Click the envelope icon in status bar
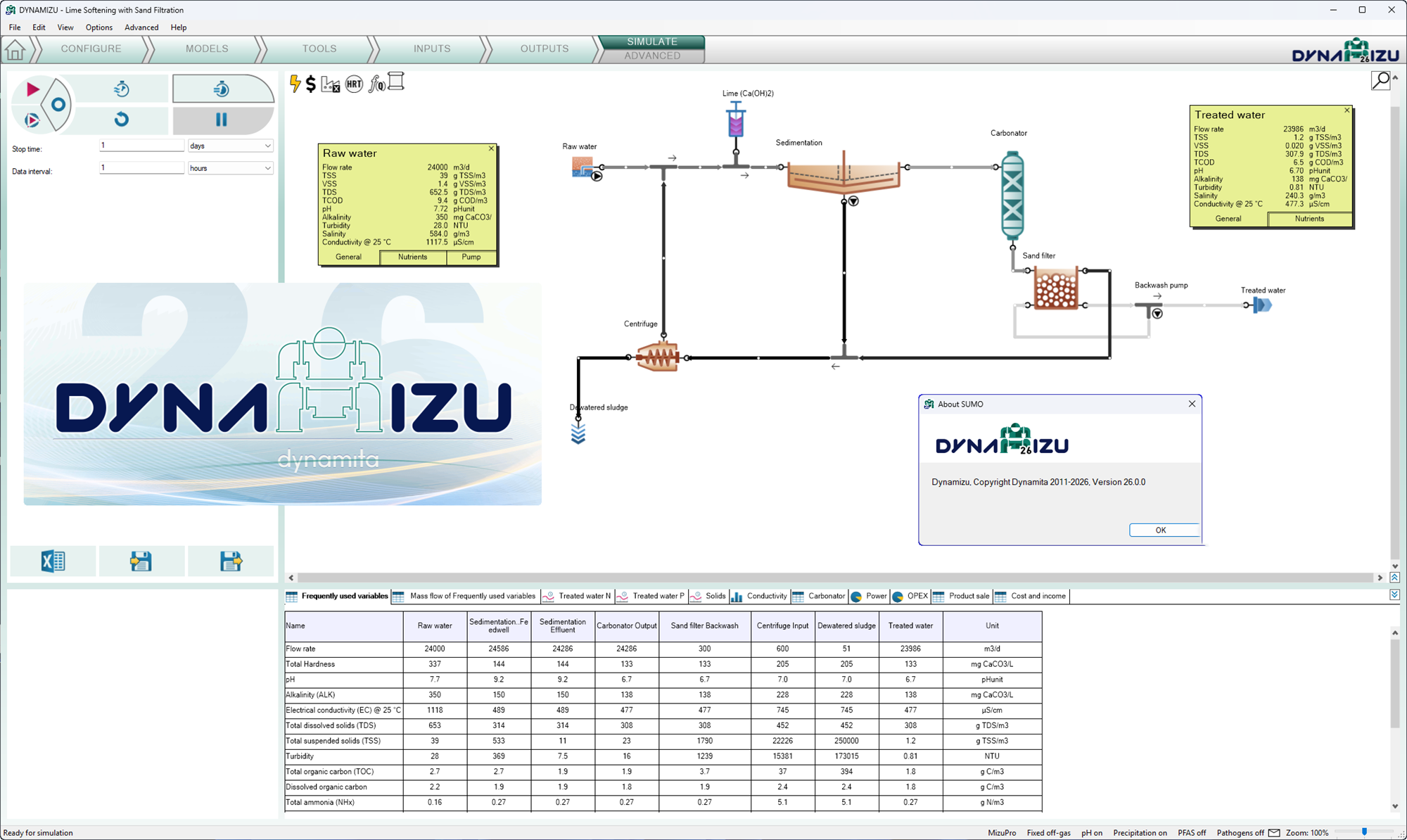1407x840 pixels. tap(1274, 833)
